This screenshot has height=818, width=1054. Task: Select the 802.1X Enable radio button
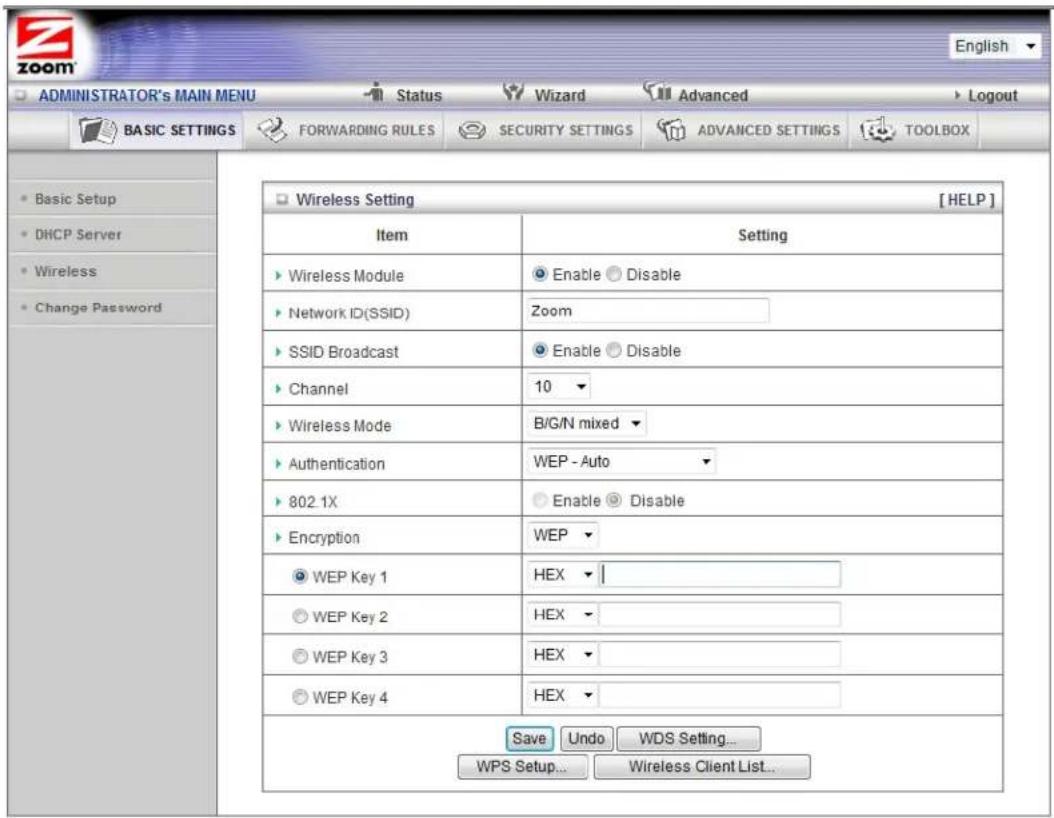tap(540, 500)
